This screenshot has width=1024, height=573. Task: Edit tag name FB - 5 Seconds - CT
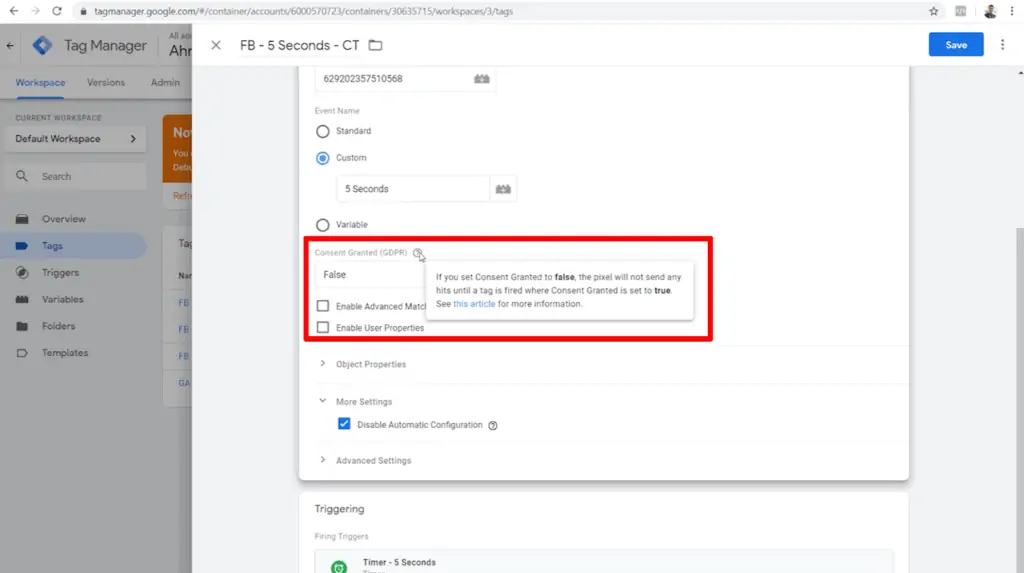300,45
